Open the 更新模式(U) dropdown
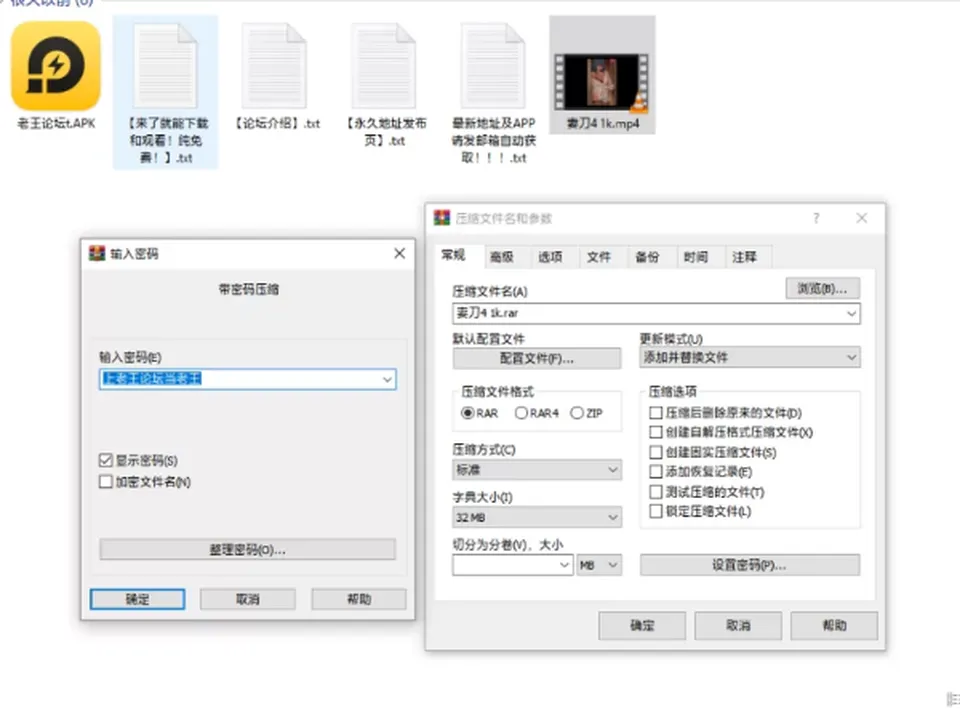Screen dimensions: 960x709 pos(750,358)
